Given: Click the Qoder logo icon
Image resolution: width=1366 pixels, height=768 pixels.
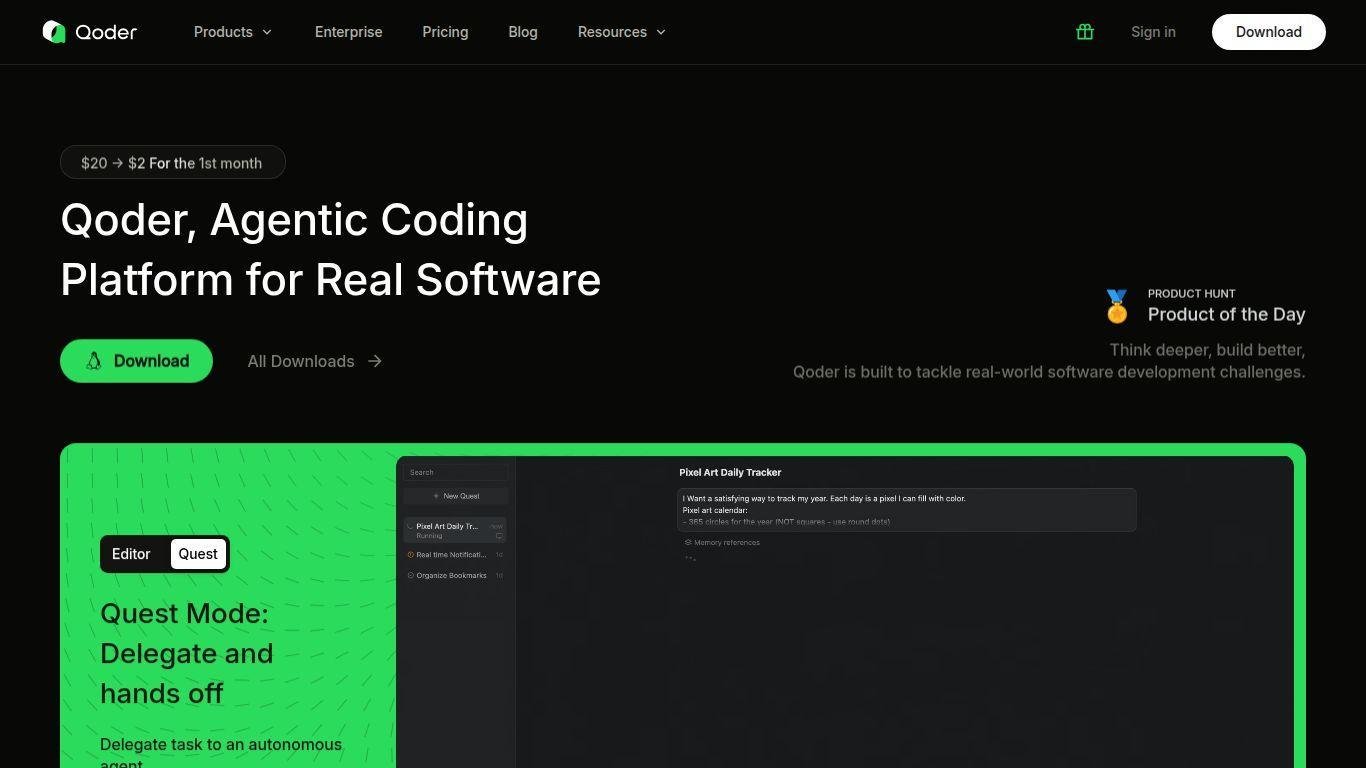Looking at the screenshot, I should tap(54, 32).
